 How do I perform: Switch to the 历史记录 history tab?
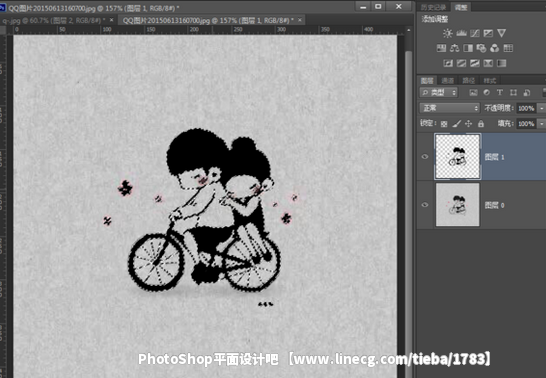click(434, 7)
